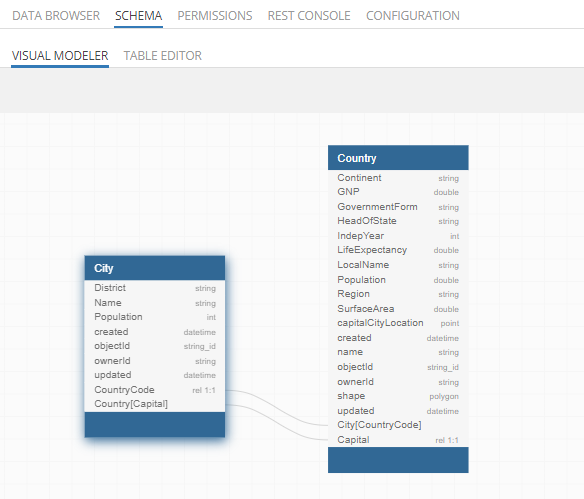Select the City[CountryCode] row in Country
The height and width of the screenshot is (499, 584).
398,425
